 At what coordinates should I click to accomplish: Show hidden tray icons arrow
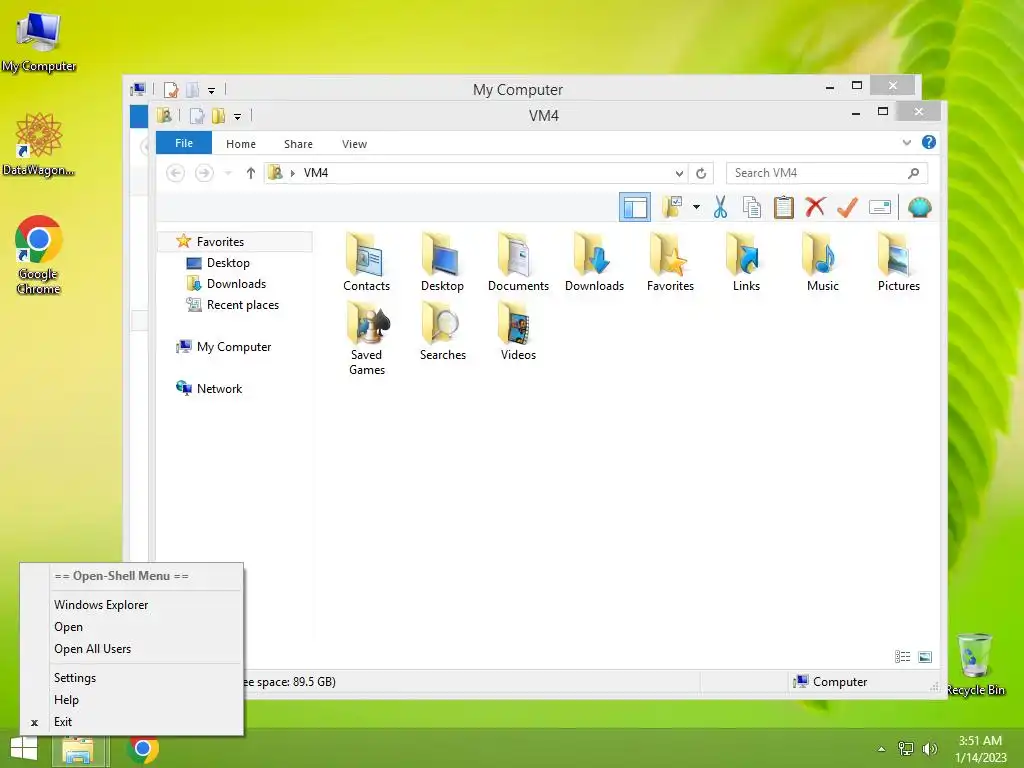pyautogui.click(x=882, y=749)
